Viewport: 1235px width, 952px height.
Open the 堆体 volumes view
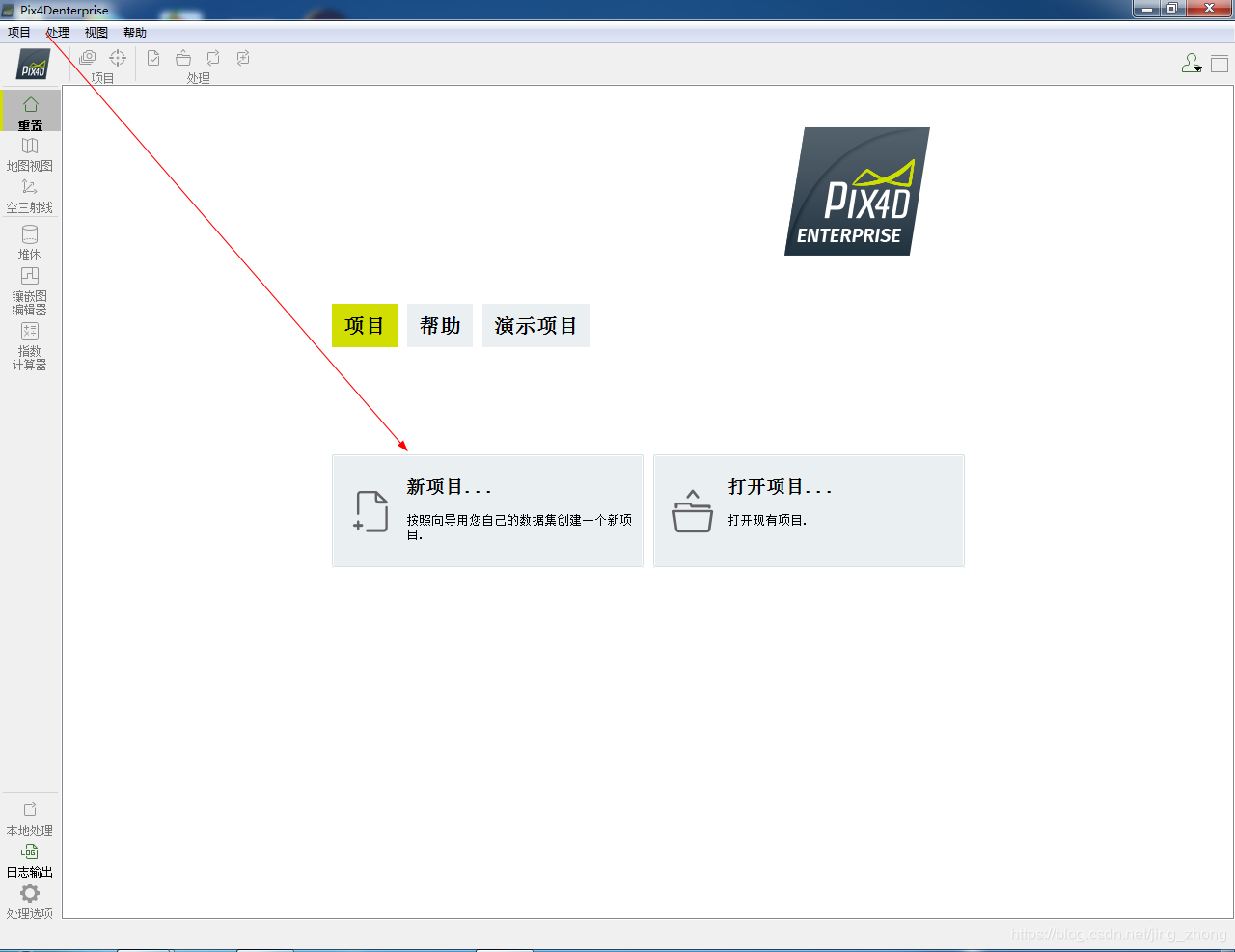pos(30,242)
